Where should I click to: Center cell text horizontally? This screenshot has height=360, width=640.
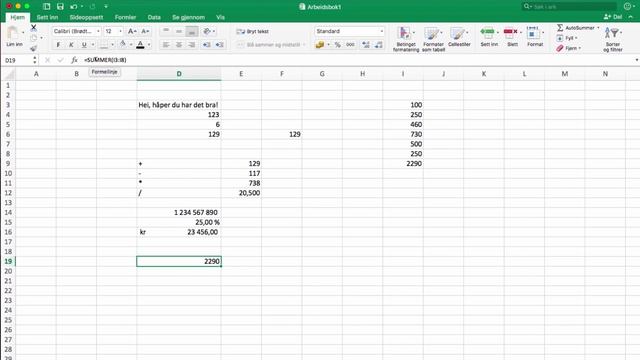(179, 45)
